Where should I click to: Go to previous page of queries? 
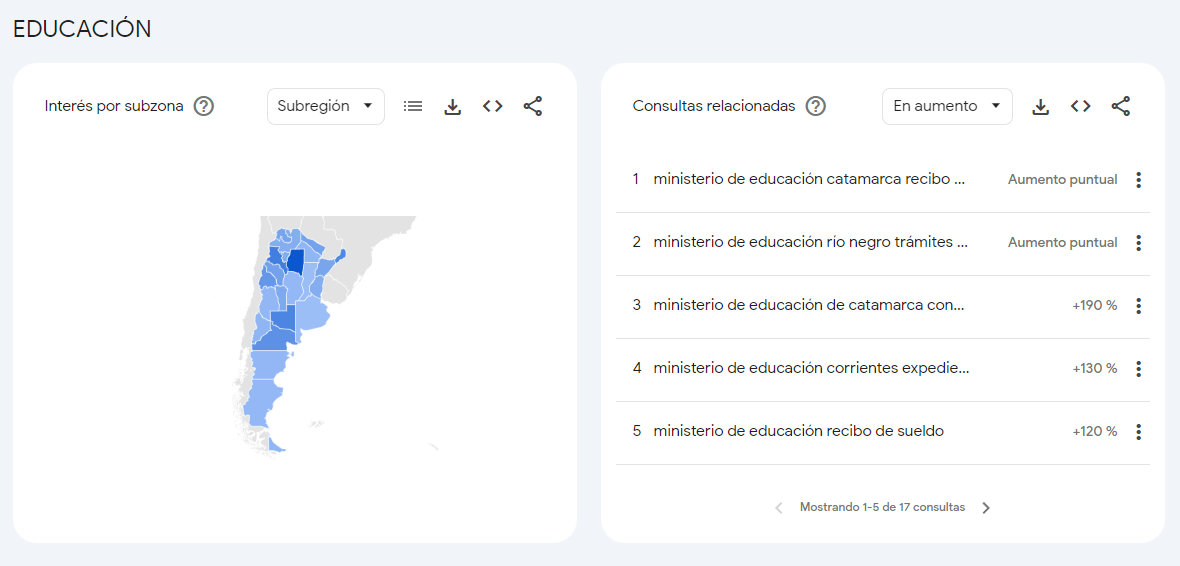(779, 508)
